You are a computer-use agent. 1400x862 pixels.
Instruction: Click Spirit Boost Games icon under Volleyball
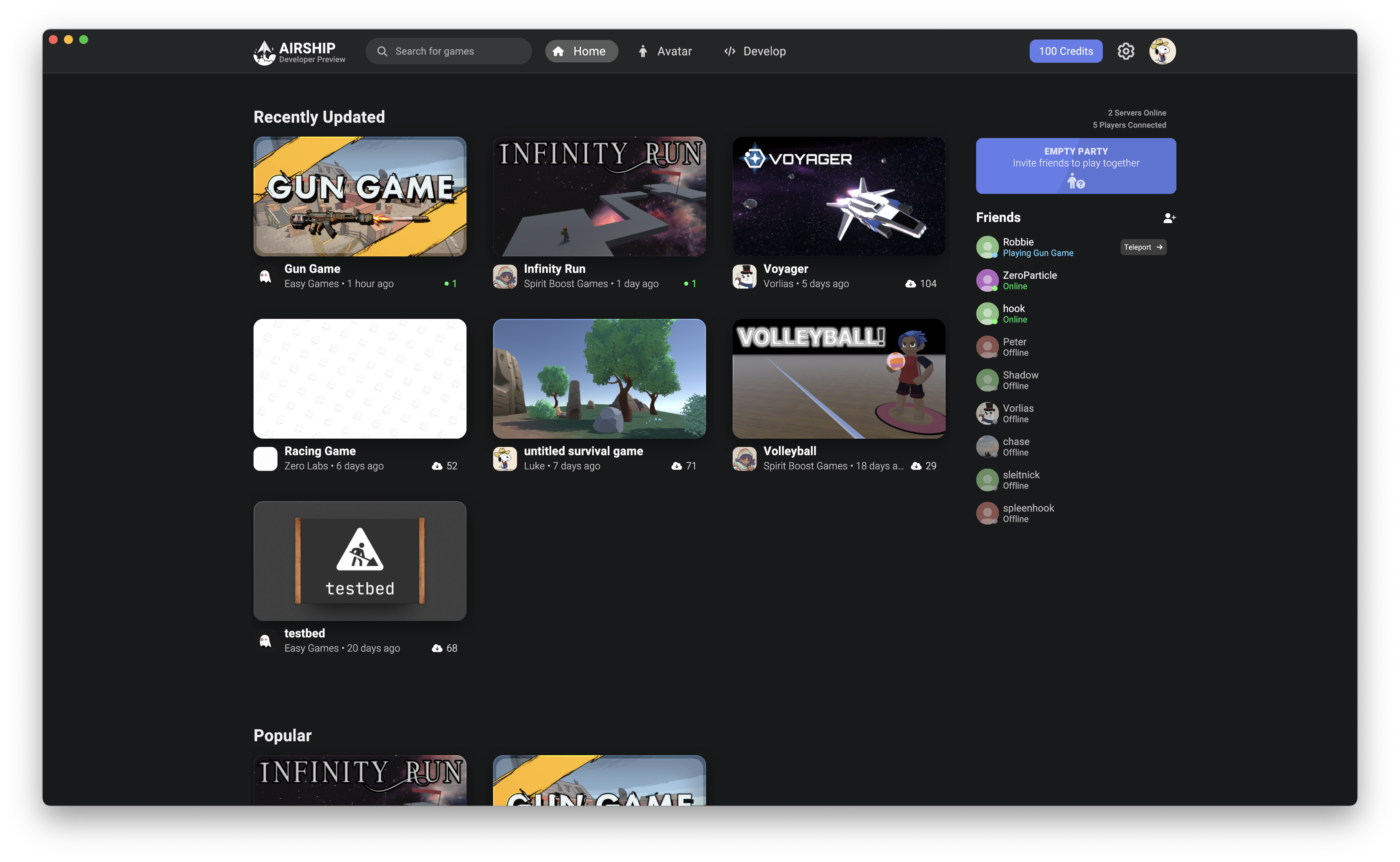tap(744, 459)
